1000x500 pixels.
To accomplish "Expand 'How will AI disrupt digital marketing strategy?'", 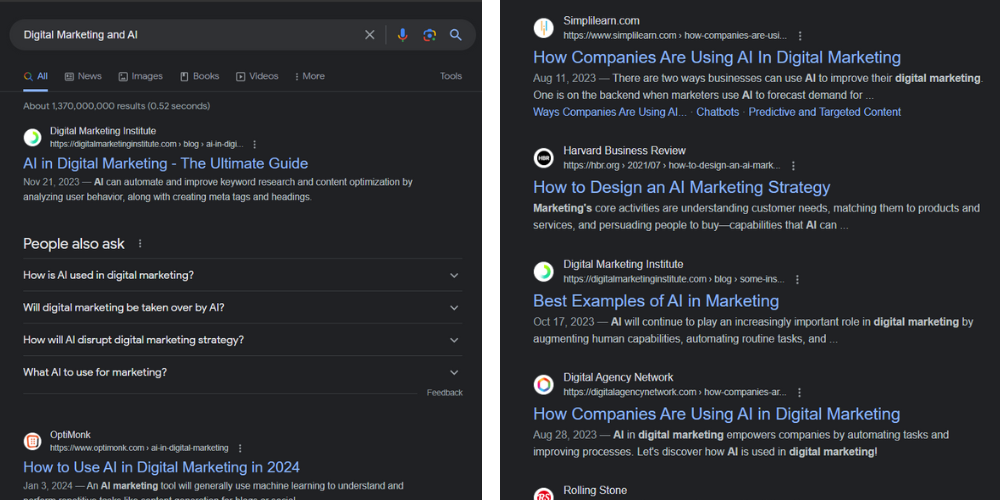I will coord(242,339).
